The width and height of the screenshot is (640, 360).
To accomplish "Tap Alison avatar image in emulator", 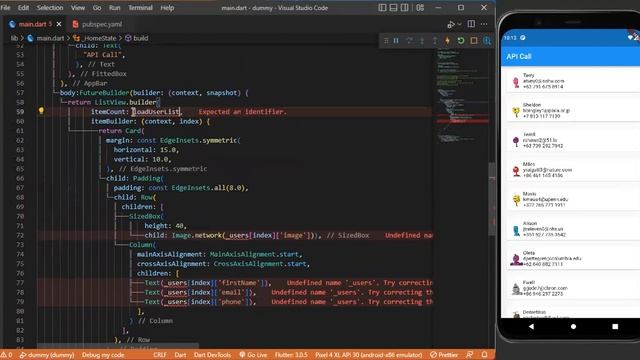I will click(x=516, y=231).
